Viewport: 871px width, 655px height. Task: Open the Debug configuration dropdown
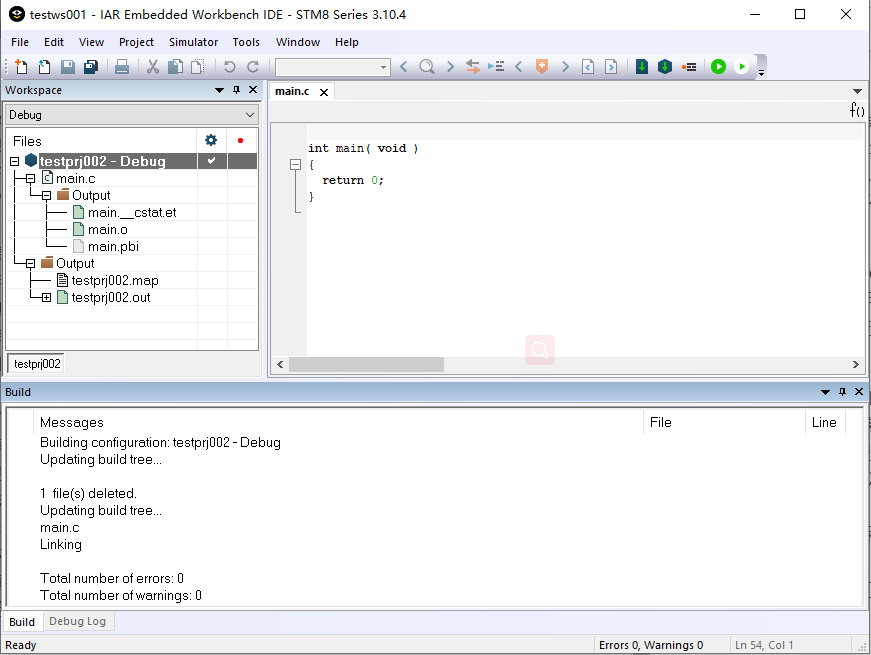[x=132, y=115]
